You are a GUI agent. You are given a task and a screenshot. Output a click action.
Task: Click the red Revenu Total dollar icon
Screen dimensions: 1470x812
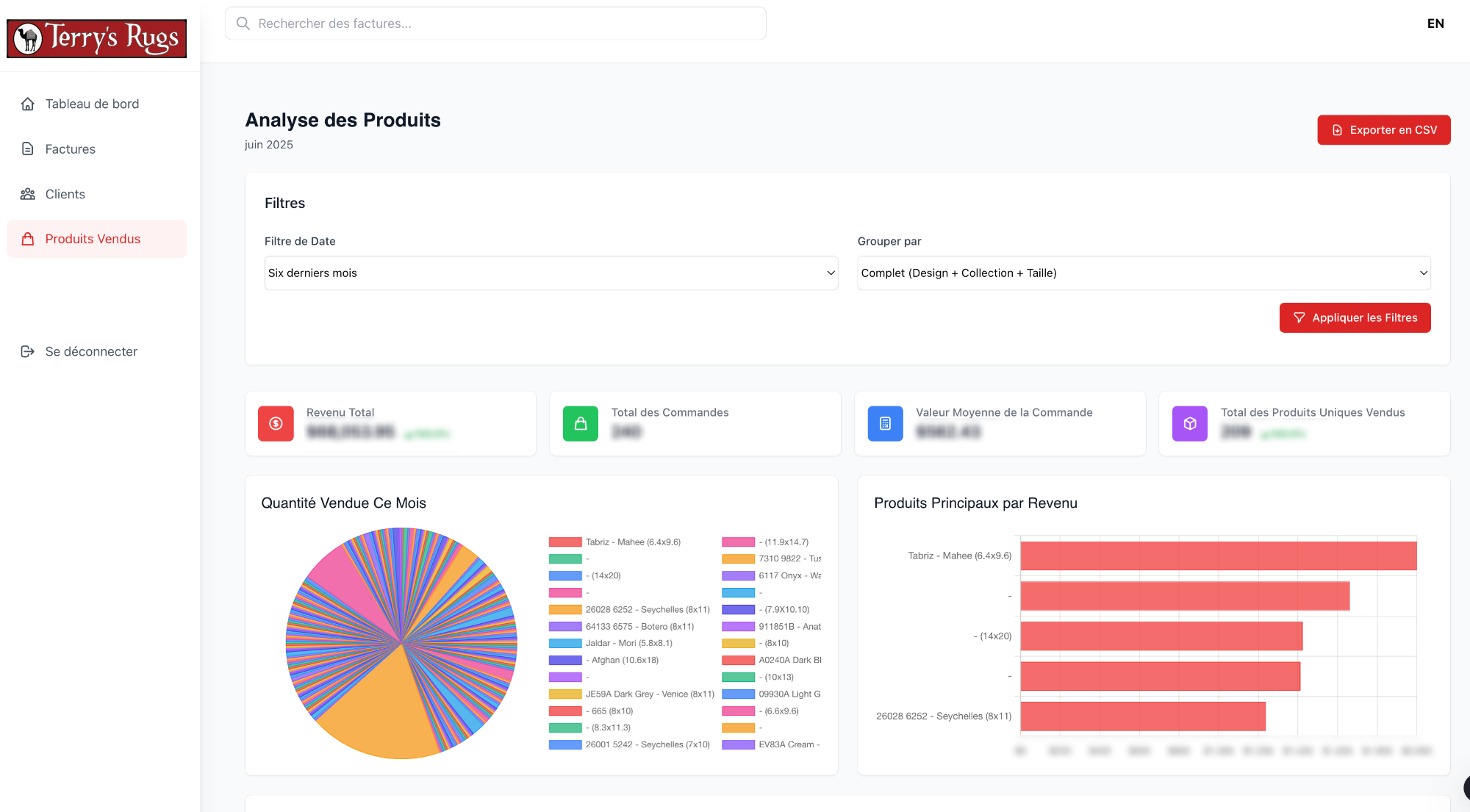pyautogui.click(x=275, y=423)
